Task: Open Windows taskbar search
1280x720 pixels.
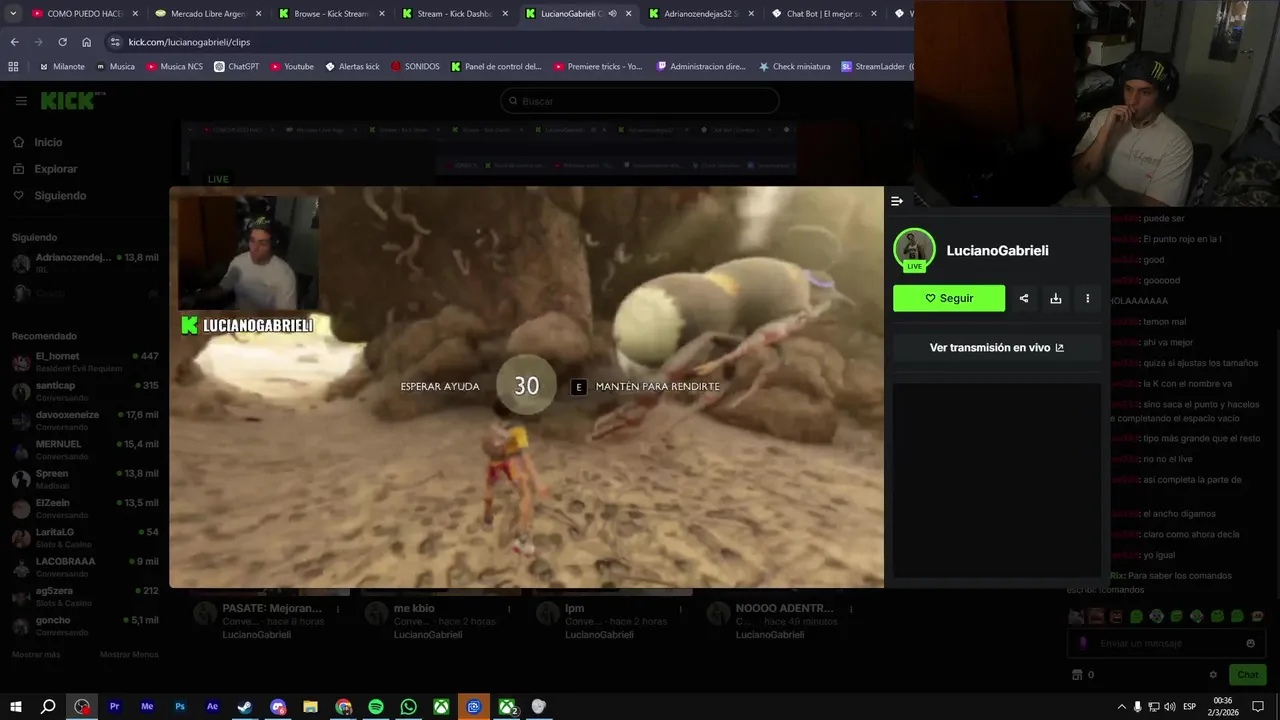Action: pyautogui.click(x=48, y=707)
